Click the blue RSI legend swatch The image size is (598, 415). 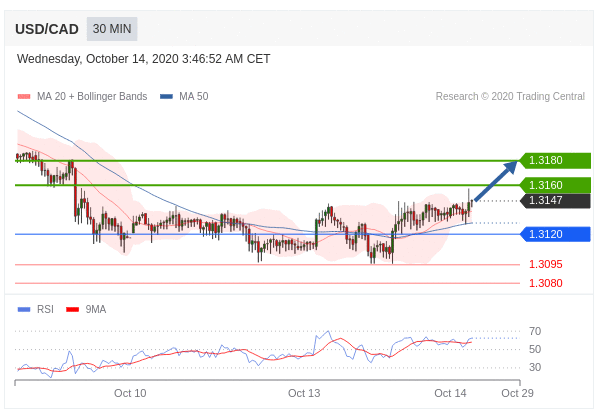pos(24,309)
